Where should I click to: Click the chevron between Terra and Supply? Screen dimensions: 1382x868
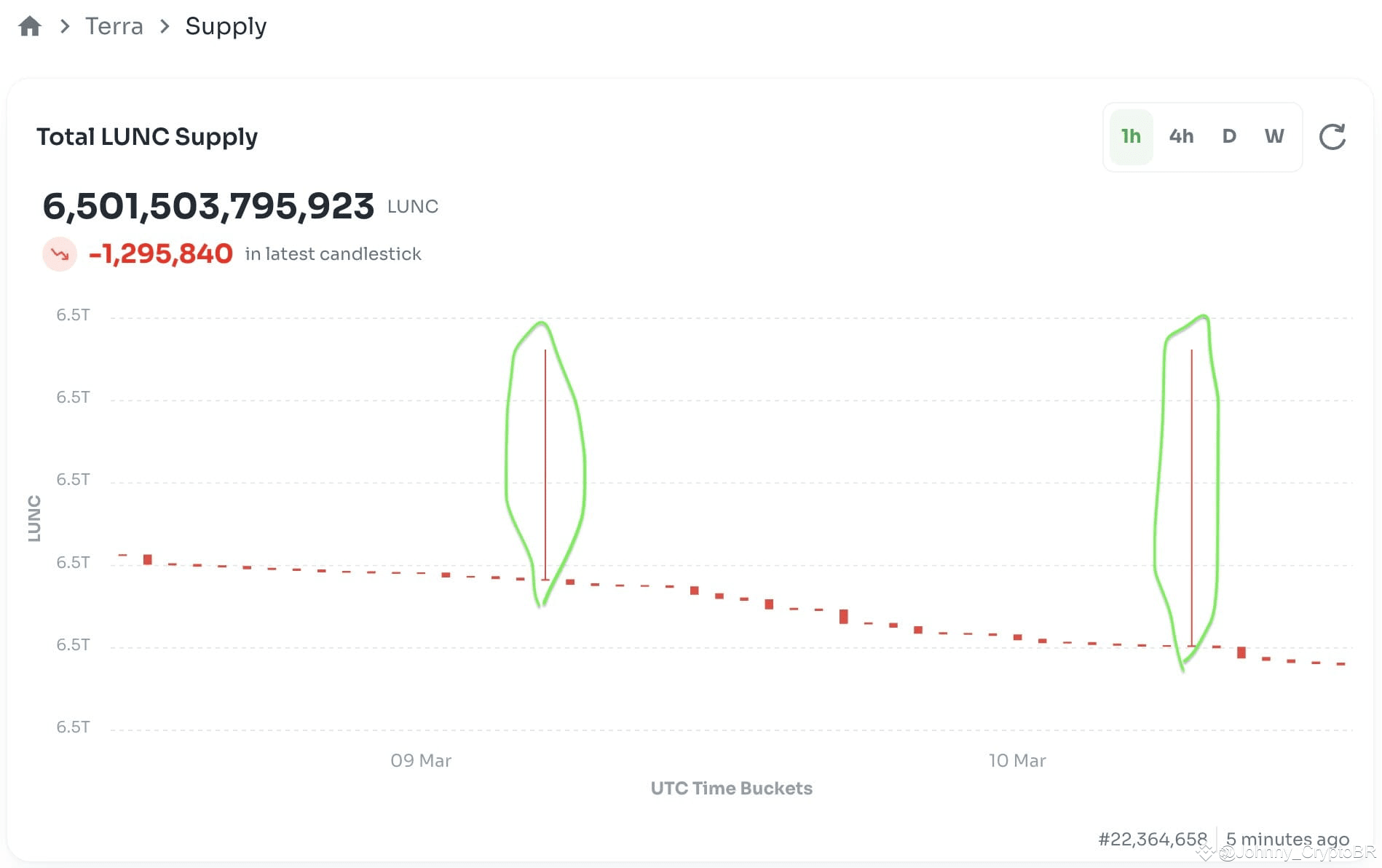[165, 26]
